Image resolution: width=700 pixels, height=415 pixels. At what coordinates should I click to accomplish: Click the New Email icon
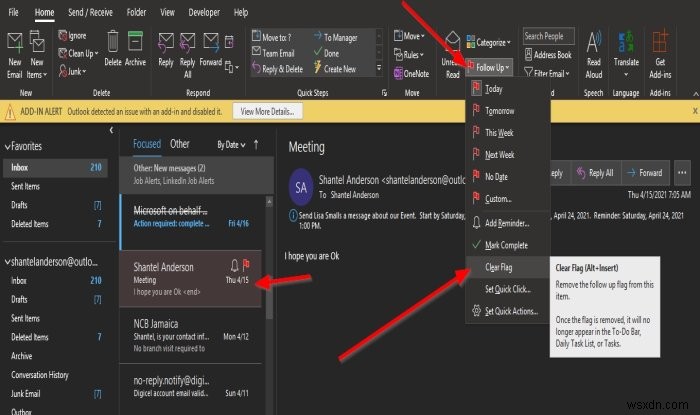[15, 44]
